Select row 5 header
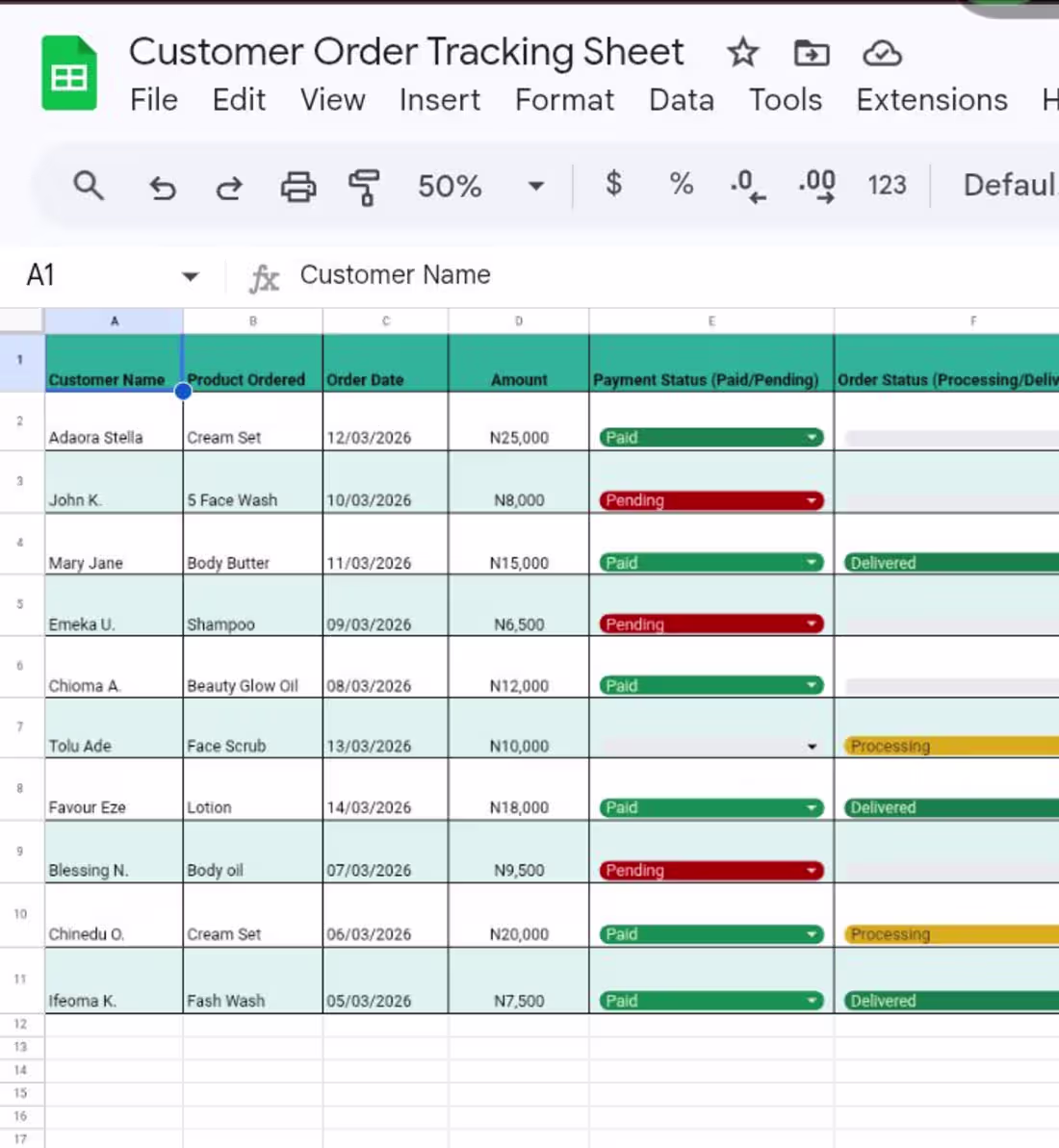Viewport: 1059px width, 1148px height. point(20,604)
